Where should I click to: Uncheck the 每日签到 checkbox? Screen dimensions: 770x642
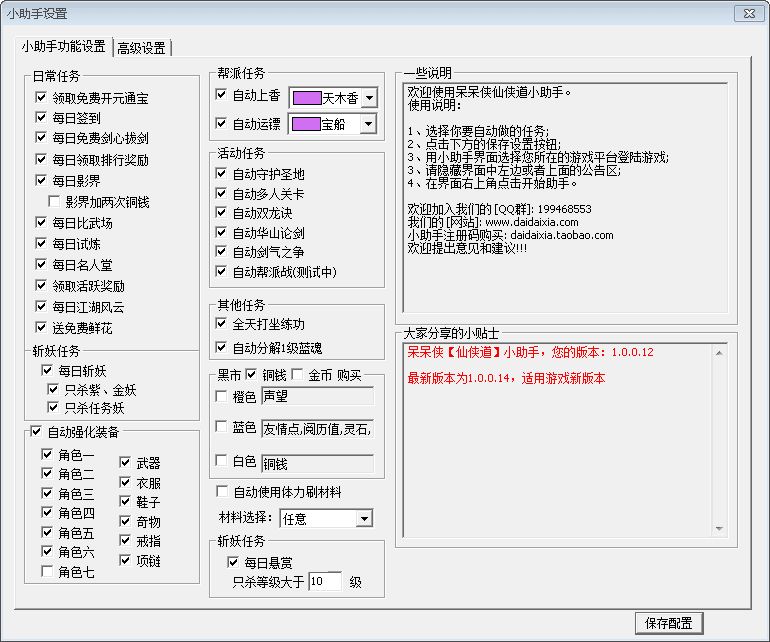click(x=41, y=118)
